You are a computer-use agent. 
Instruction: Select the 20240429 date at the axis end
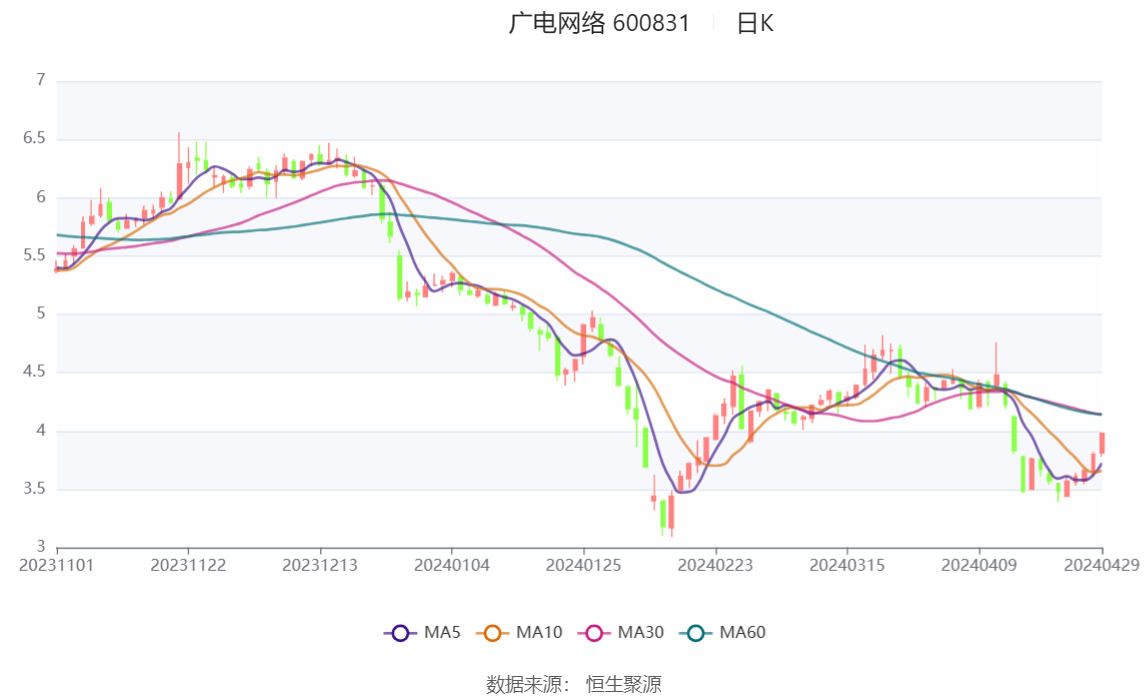tap(1101, 565)
